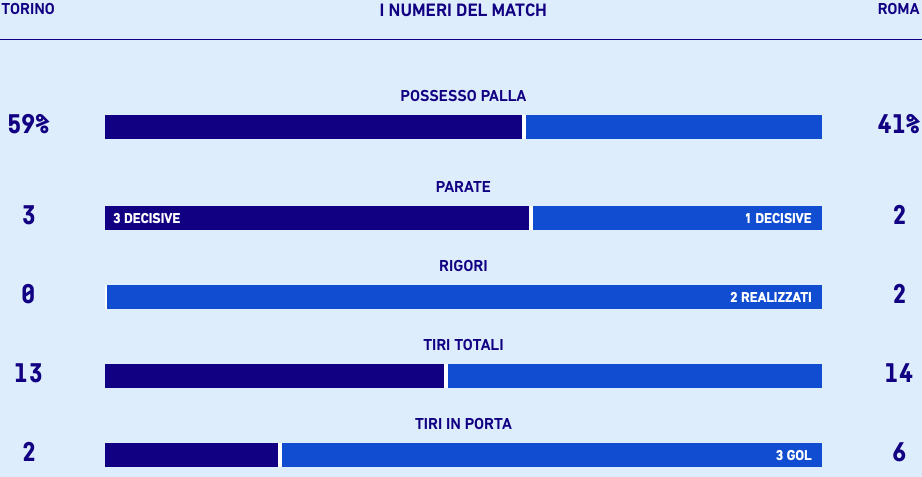922x477 pixels.
Task: Click the POSSESSO PALLA label
Action: click(x=463, y=96)
